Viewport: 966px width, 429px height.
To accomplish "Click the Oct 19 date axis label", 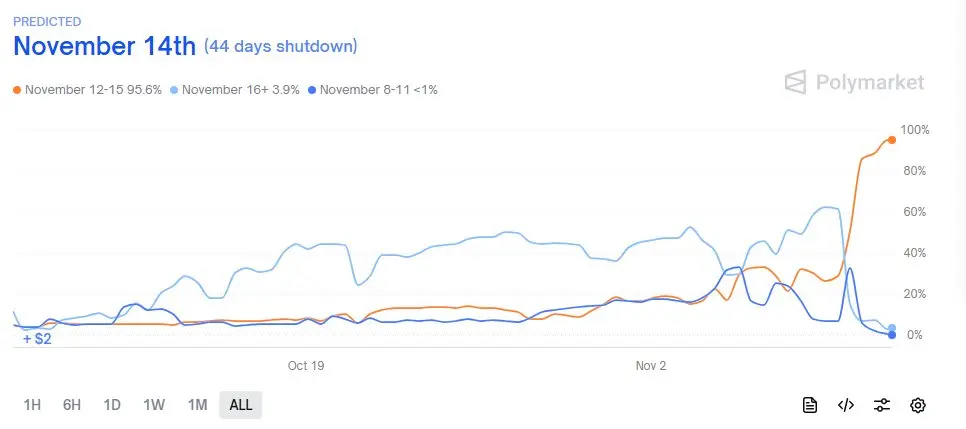I will coord(306,366).
